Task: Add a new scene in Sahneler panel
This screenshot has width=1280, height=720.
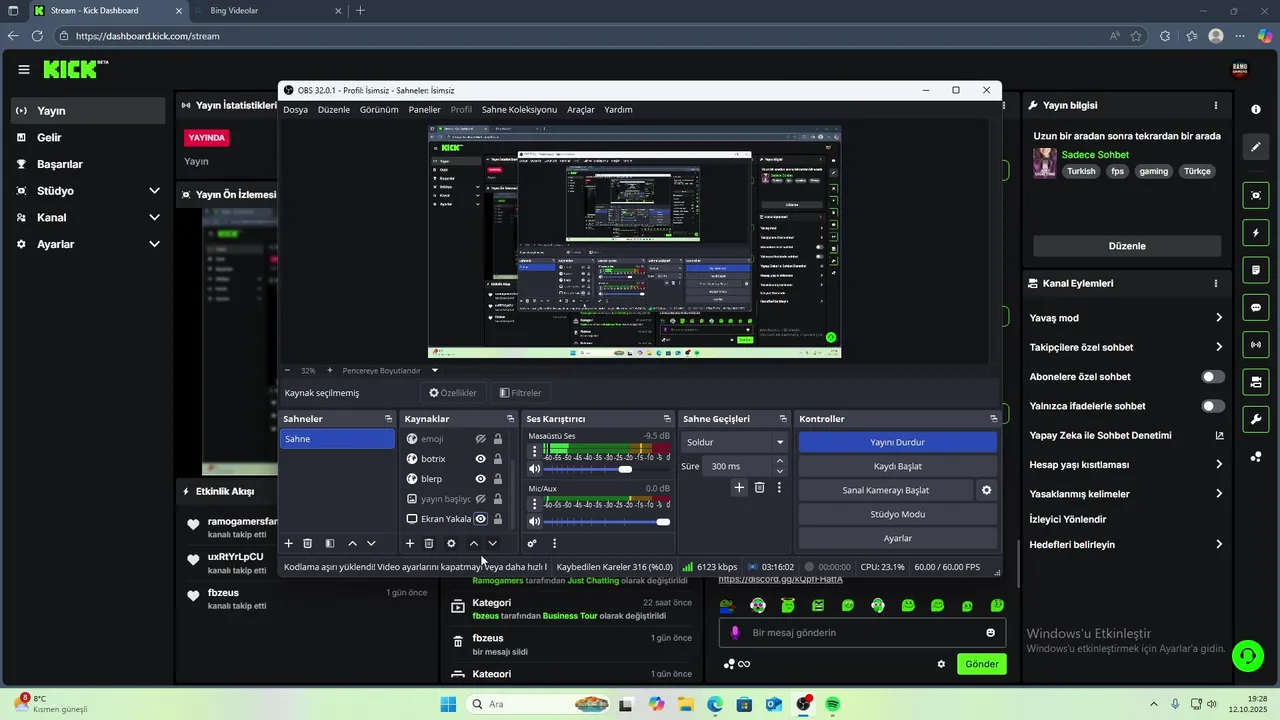Action: 289,543
